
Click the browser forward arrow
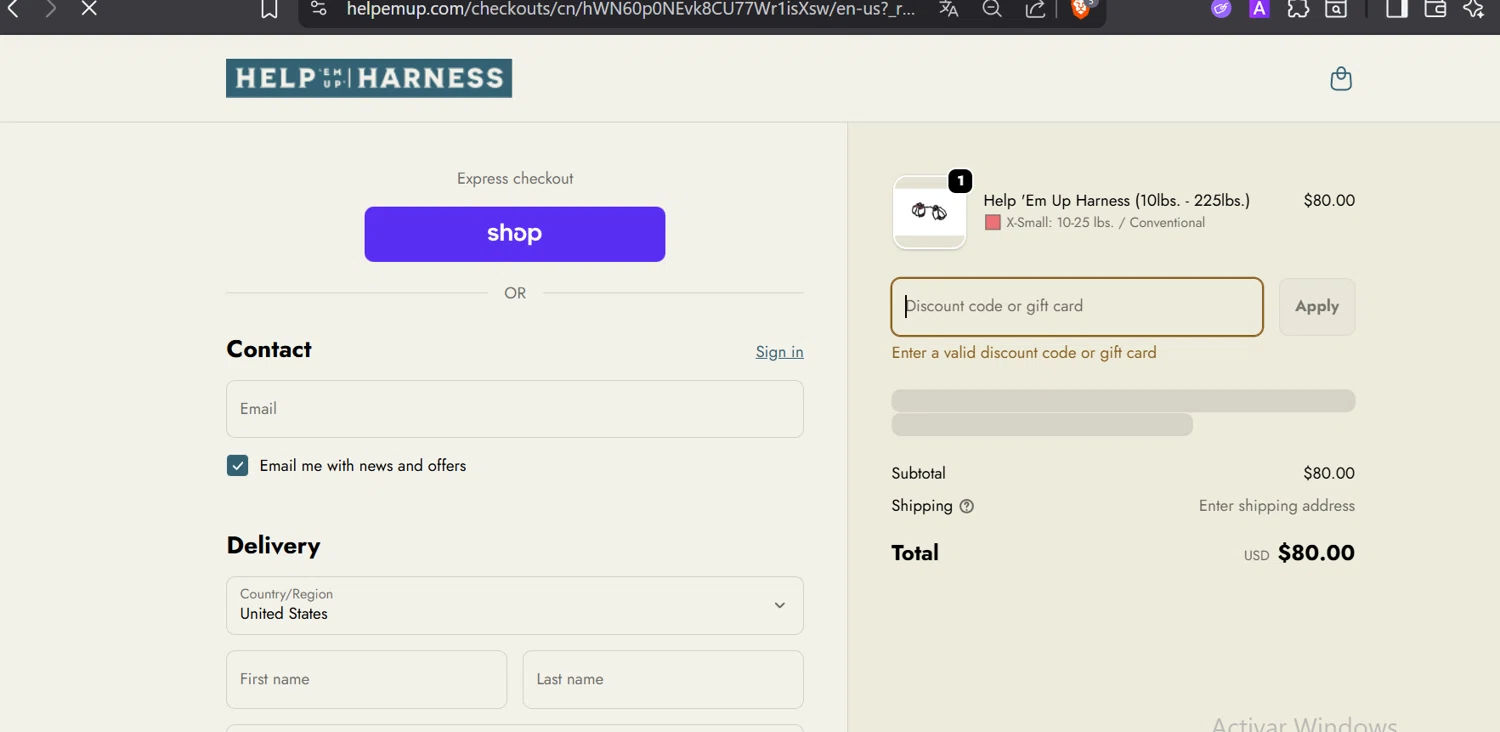51,9
